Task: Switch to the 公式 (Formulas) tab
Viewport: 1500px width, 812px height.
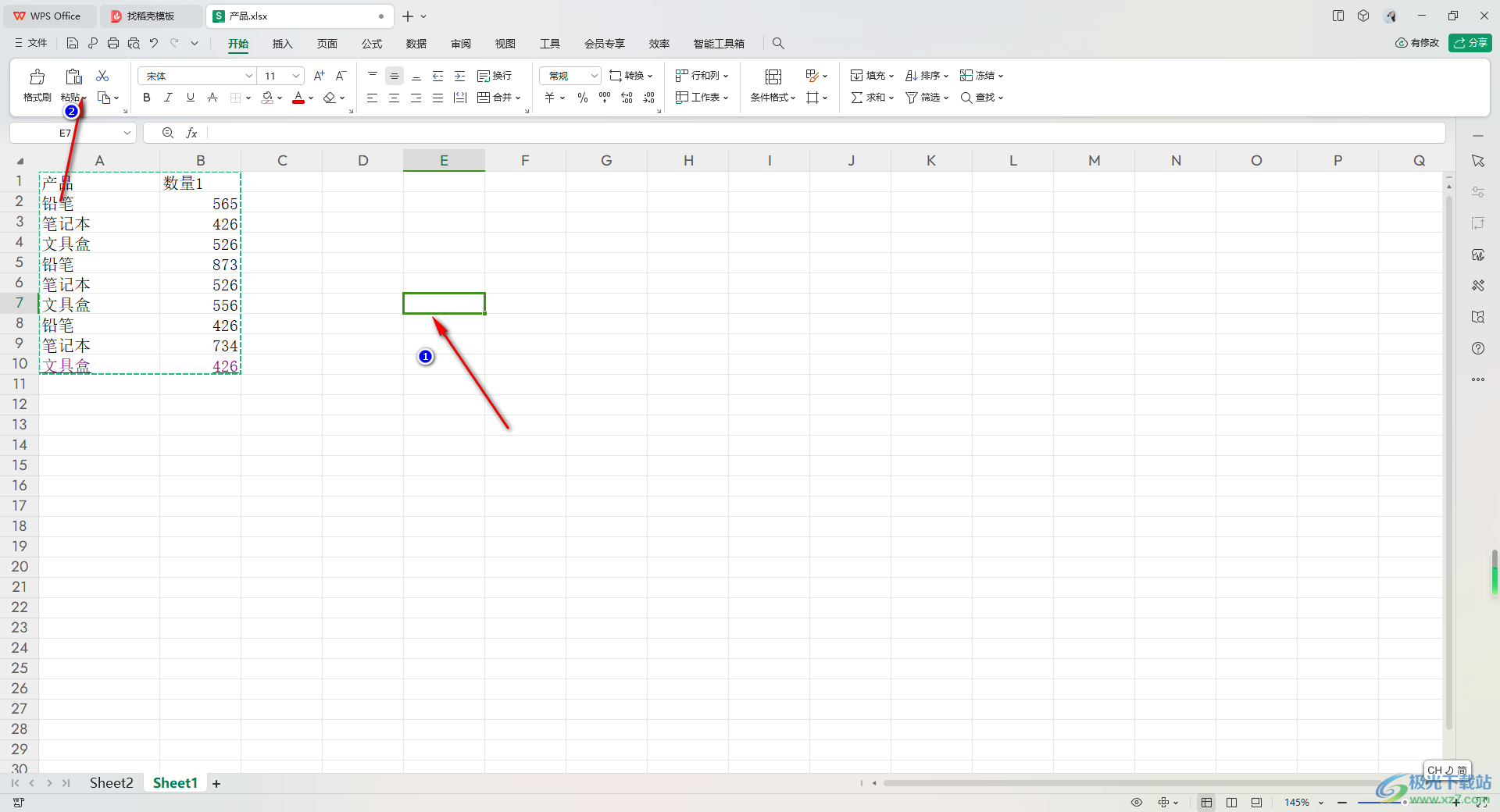Action: coord(372,44)
